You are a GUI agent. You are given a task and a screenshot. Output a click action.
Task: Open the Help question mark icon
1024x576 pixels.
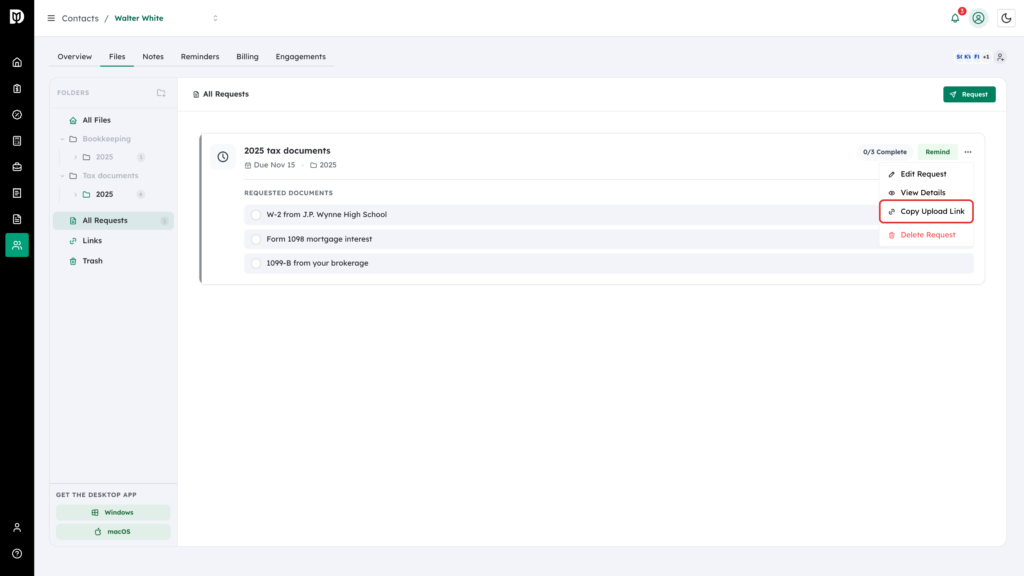point(17,554)
